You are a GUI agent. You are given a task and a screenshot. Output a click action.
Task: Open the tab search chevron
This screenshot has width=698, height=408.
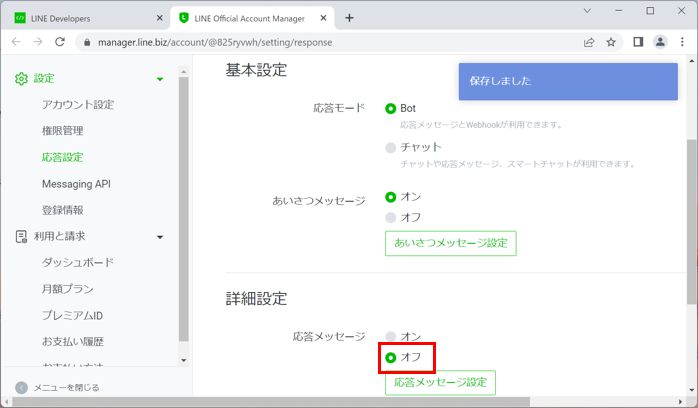587,11
